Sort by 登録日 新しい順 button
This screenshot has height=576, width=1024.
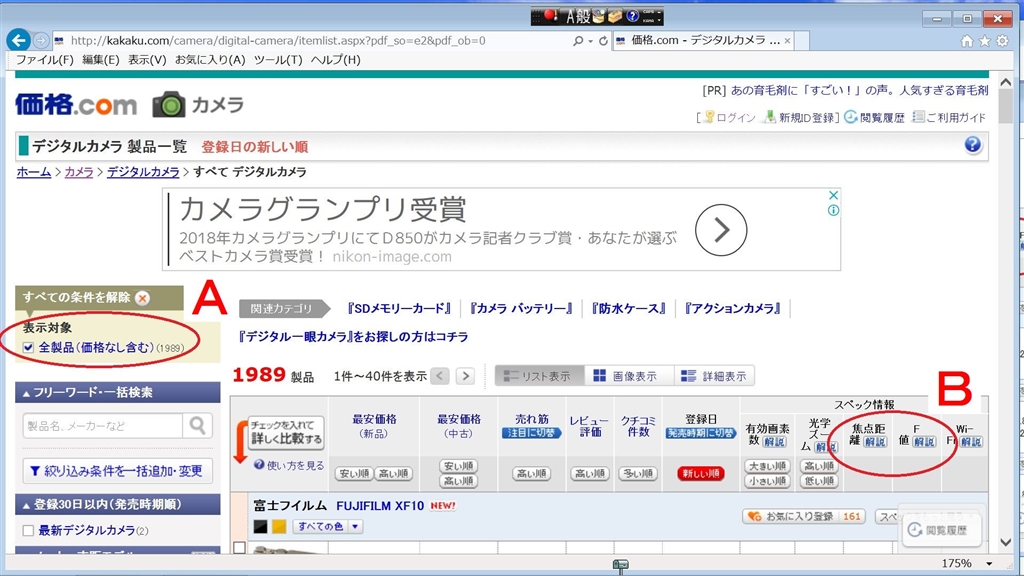tap(701, 473)
